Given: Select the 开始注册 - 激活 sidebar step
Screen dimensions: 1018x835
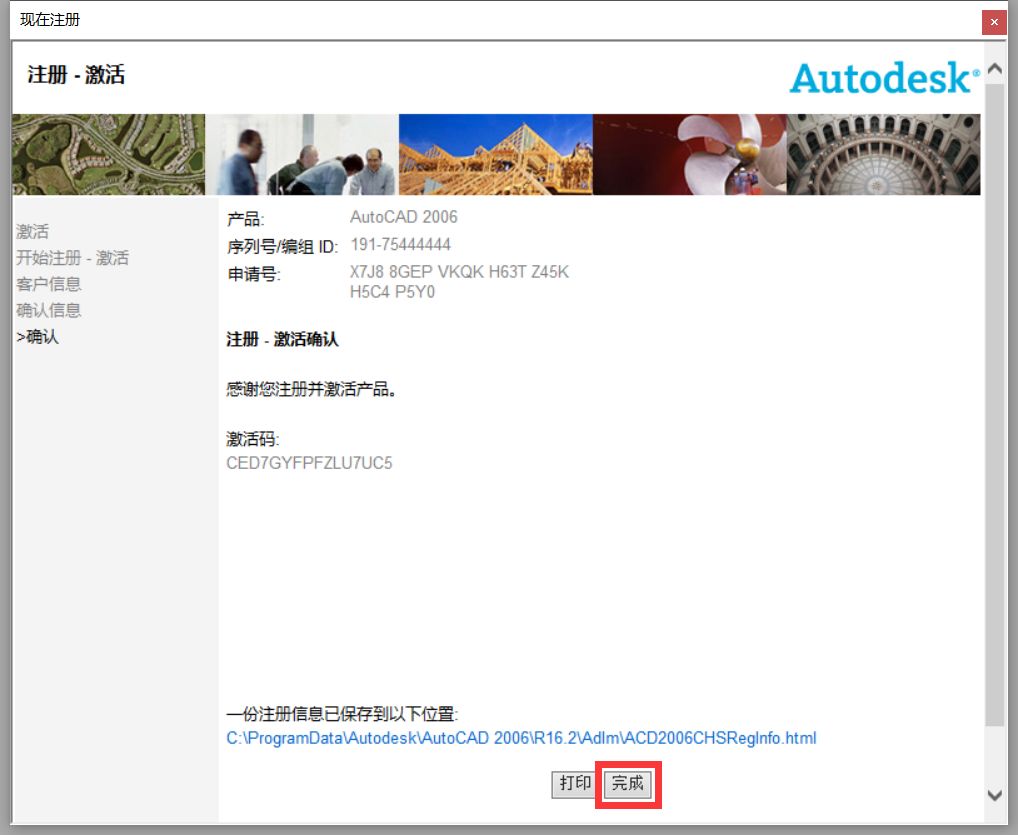Looking at the screenshot, I should pos(73,258).
